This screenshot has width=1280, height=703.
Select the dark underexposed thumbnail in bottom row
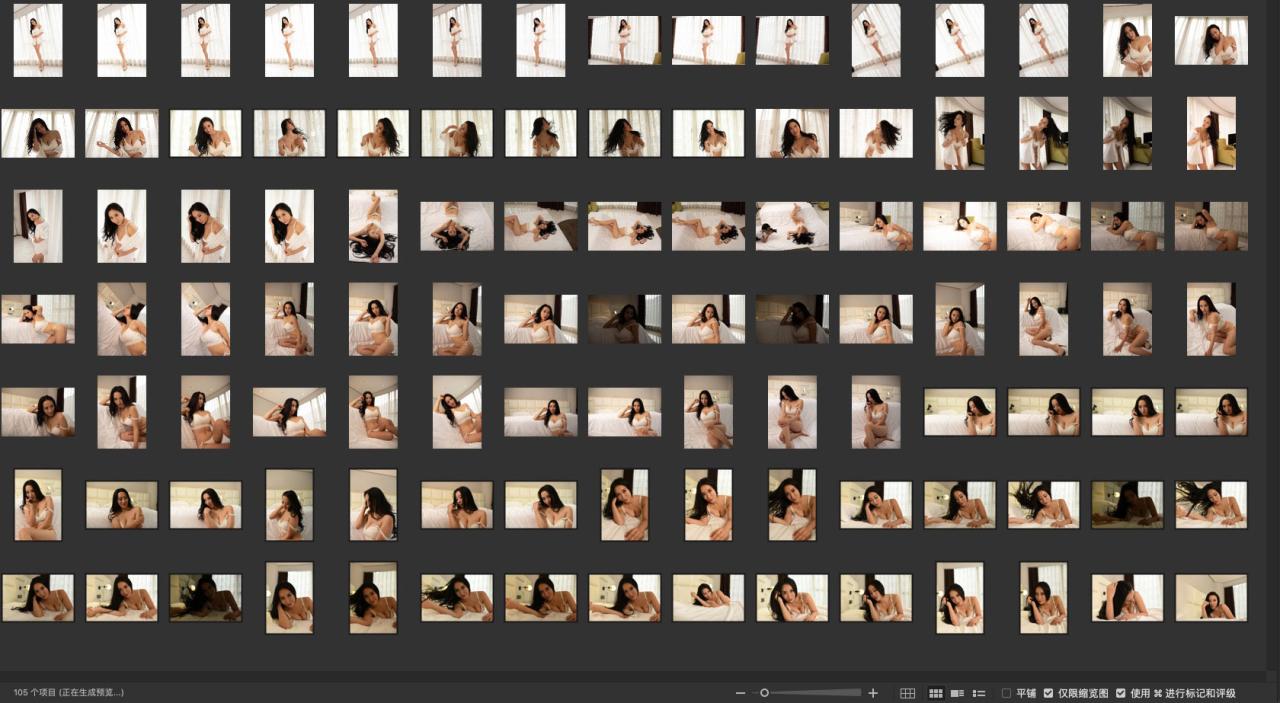(205, 598)
